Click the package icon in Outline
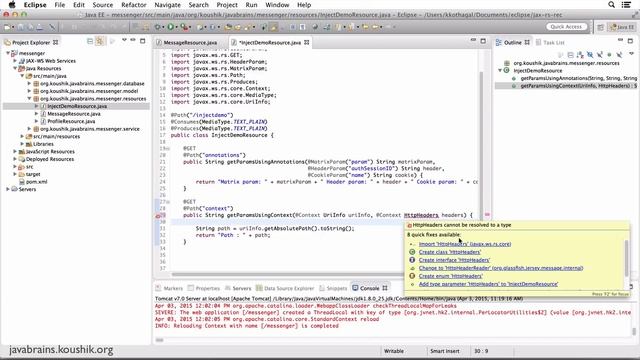This screenshot has height=360, width=640. pos(507,63)
